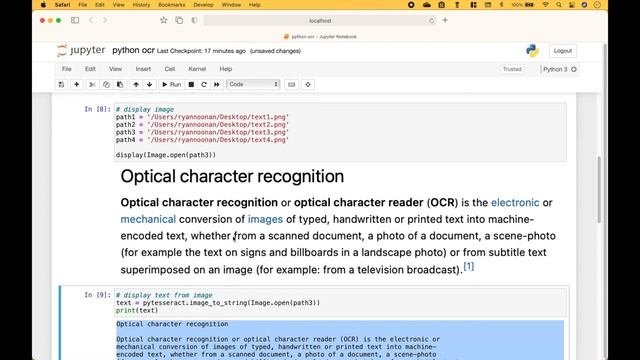The height and width of the screenshot is (360, 640).
Task: Click the In [9] prompt label
Action: pyautogui.click(x=97, y=295)
